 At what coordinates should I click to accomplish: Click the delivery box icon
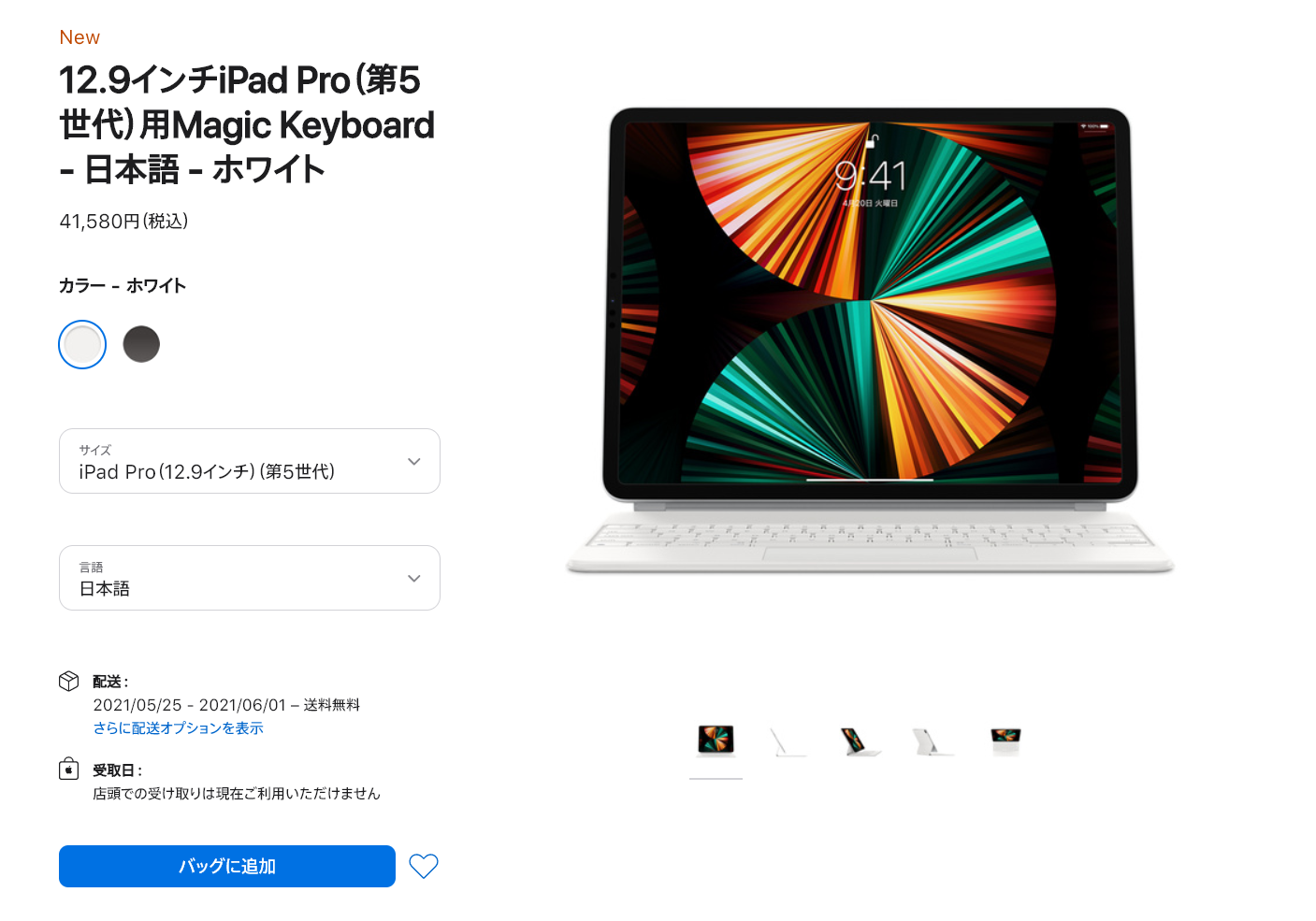(68, 681)
